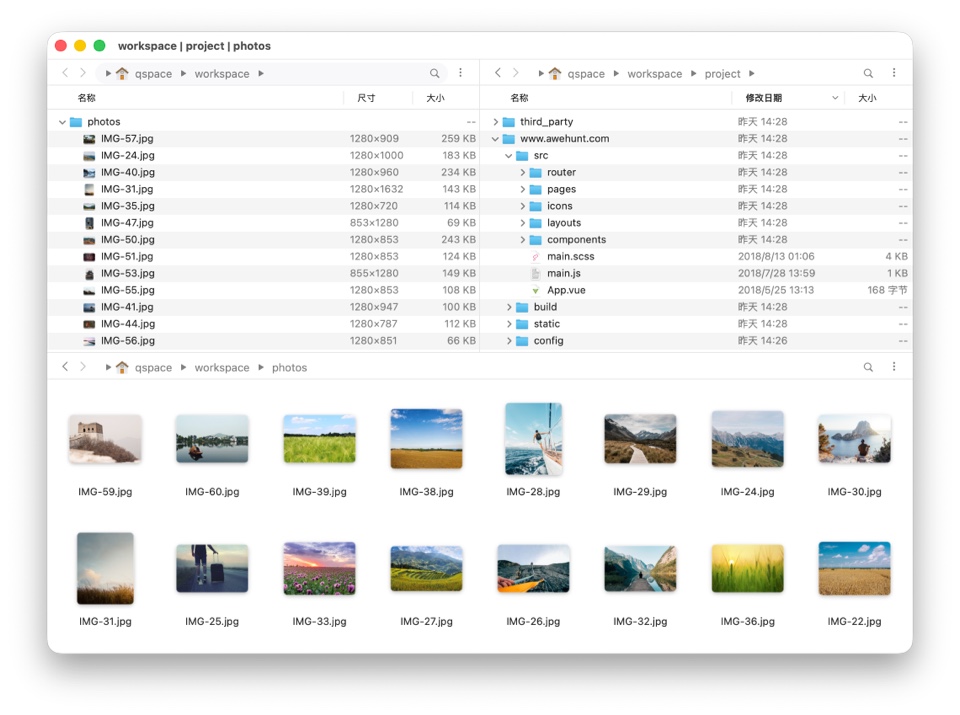
Task: Click photos in bottom breadcrumb path
Action: [289, 368]
